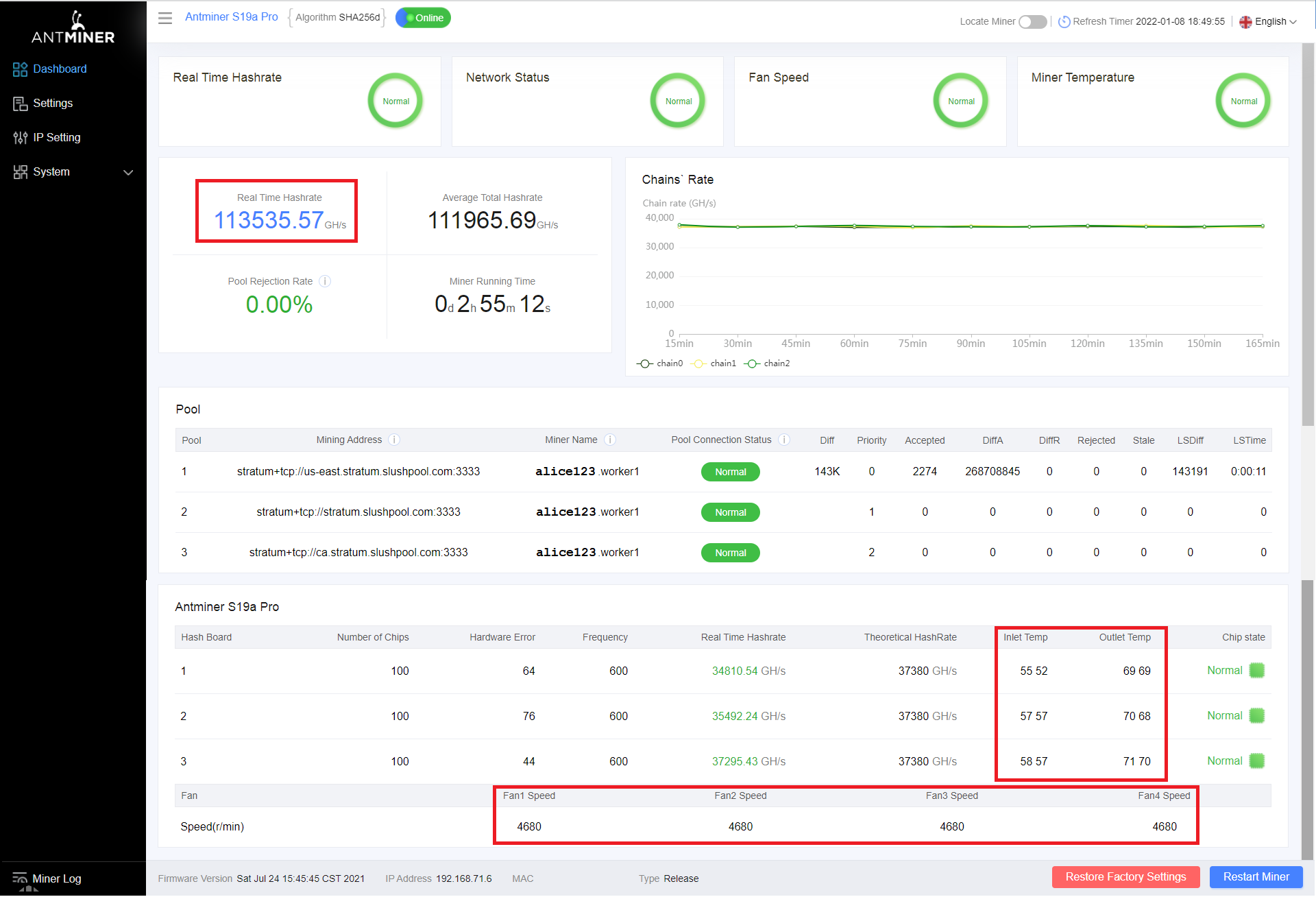The image size is (1316, 897).
Task: Click hash board 3 green chip state indicator
Action: (1256, 761)
